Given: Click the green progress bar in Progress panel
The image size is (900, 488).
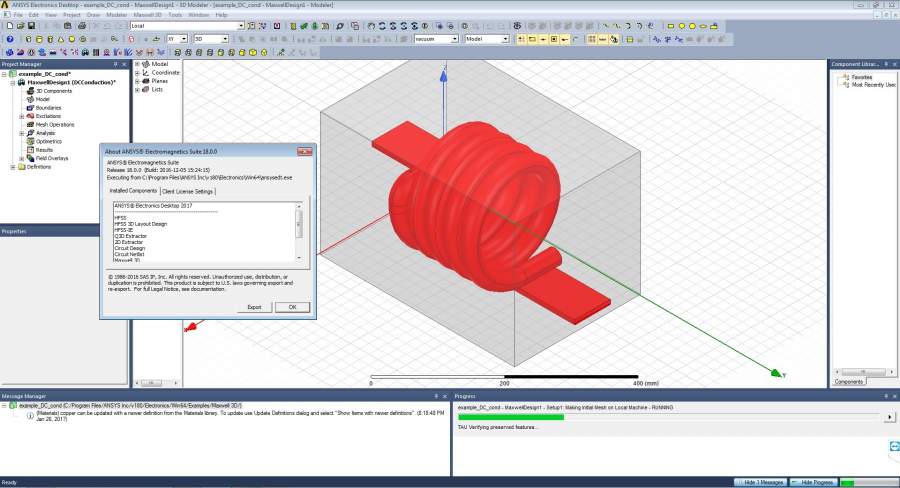Looking at the screenshot, I should (x=511, y=417).
